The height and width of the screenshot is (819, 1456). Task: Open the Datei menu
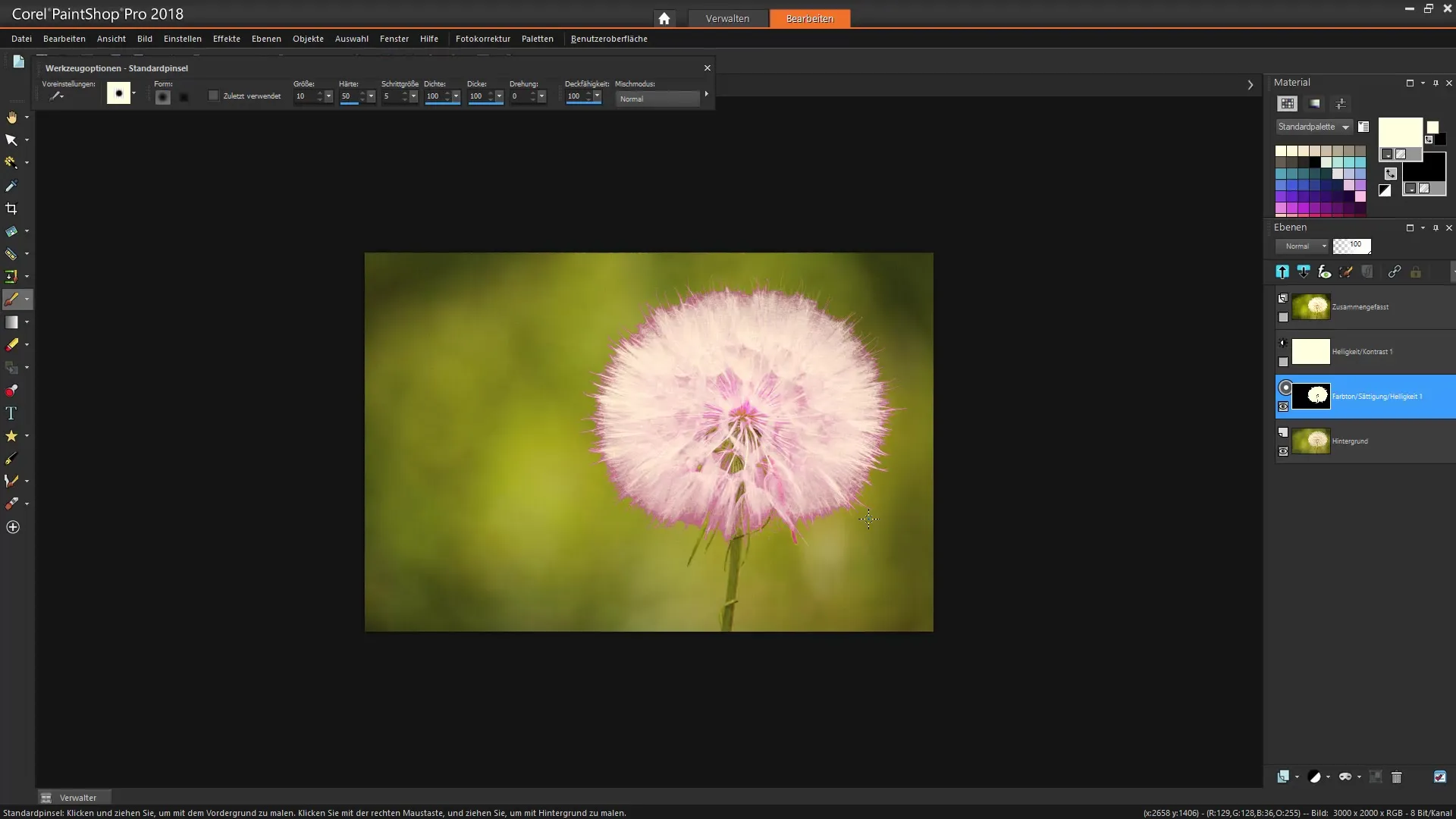pos(21,39)
